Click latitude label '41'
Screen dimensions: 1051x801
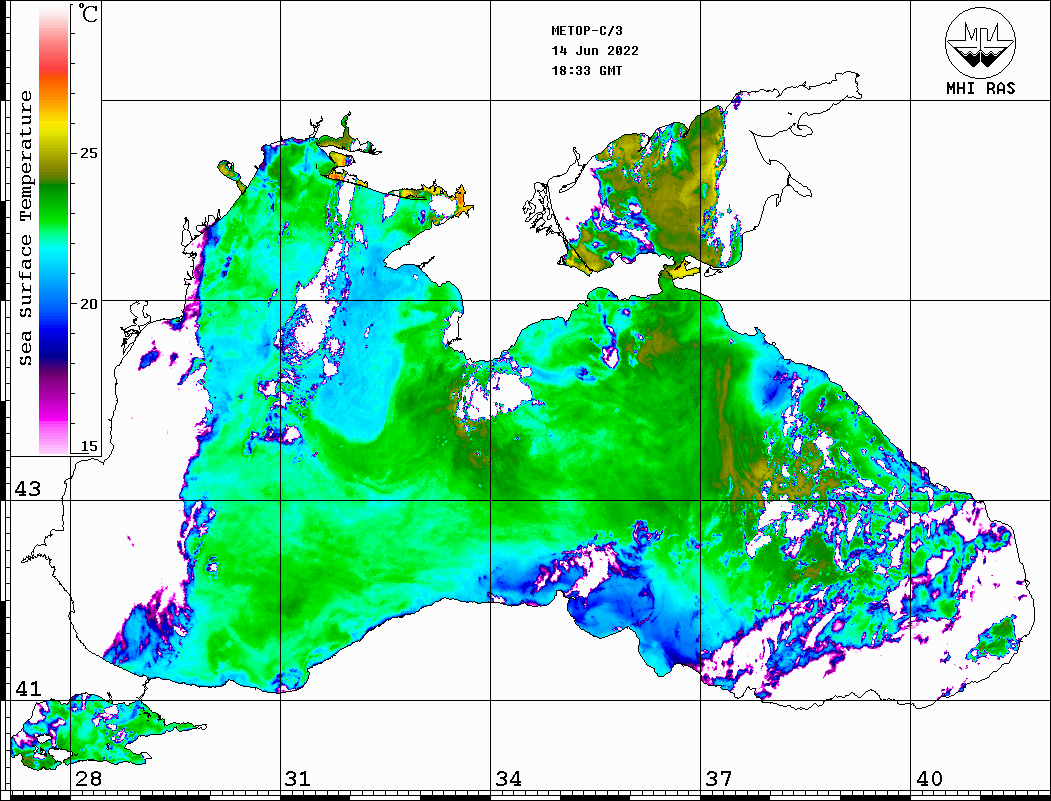click(x=28, y=688)
